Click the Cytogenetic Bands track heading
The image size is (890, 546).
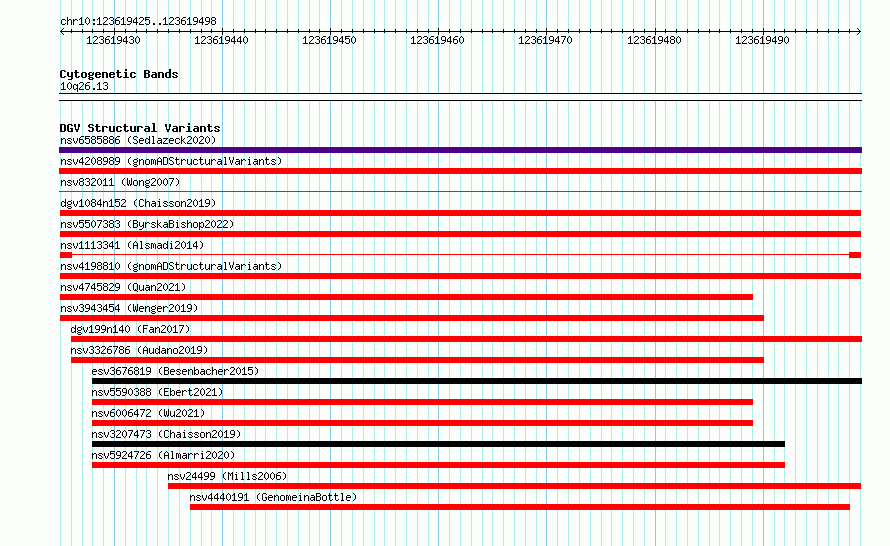click(119, 74)
